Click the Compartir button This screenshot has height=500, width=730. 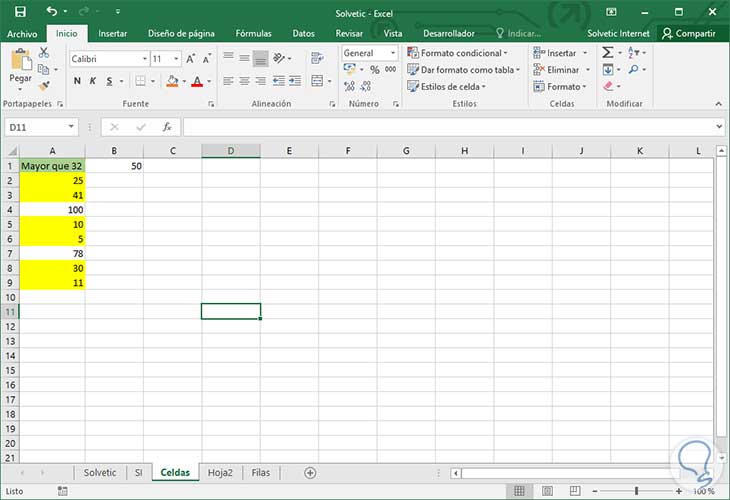point(689,34)
